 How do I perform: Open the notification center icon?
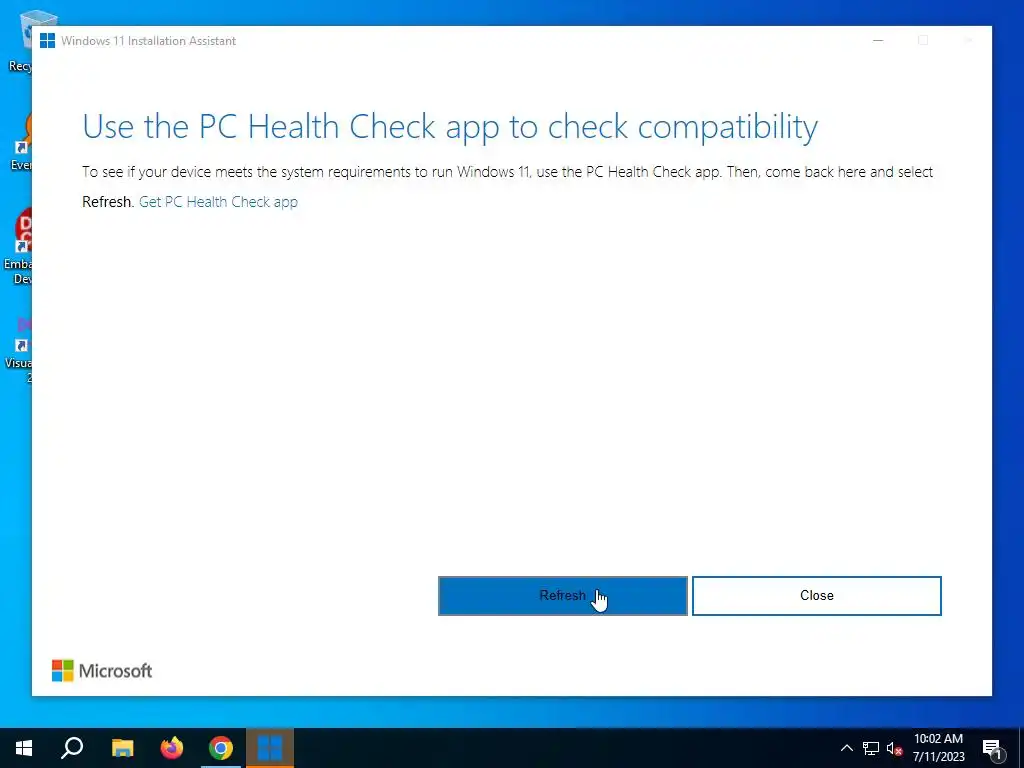pos(992,748)
